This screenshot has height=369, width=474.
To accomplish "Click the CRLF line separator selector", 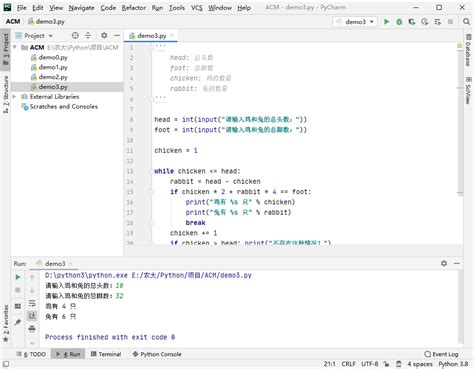I will 348,364.
